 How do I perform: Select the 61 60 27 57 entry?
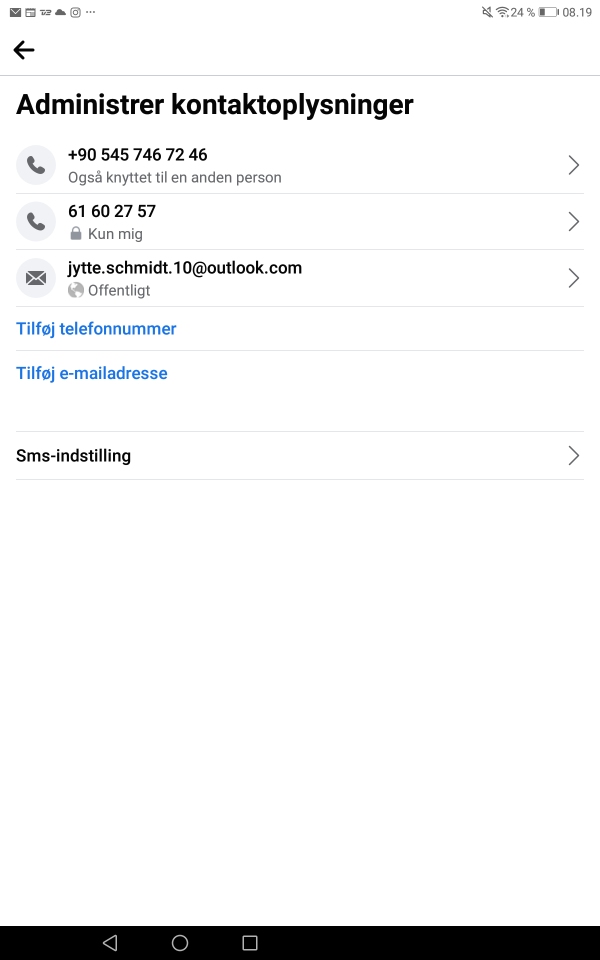point(300,222)
